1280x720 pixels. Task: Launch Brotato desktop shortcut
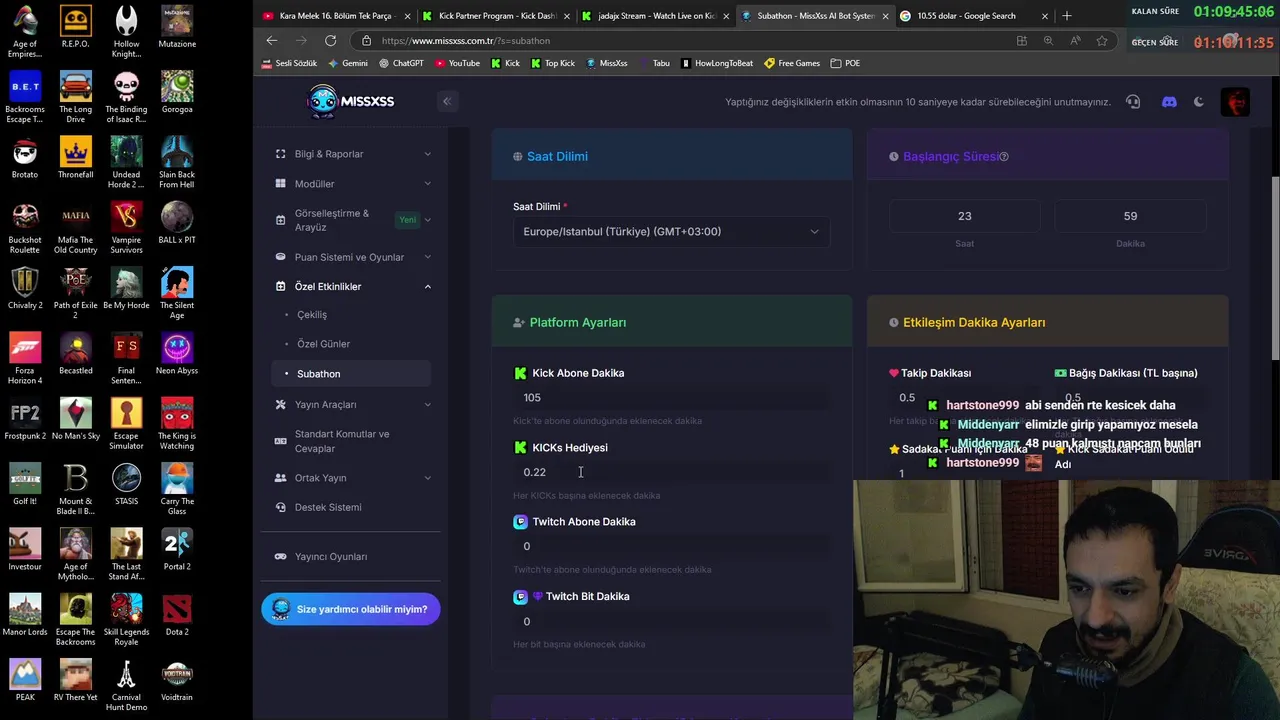coord(25,157)
